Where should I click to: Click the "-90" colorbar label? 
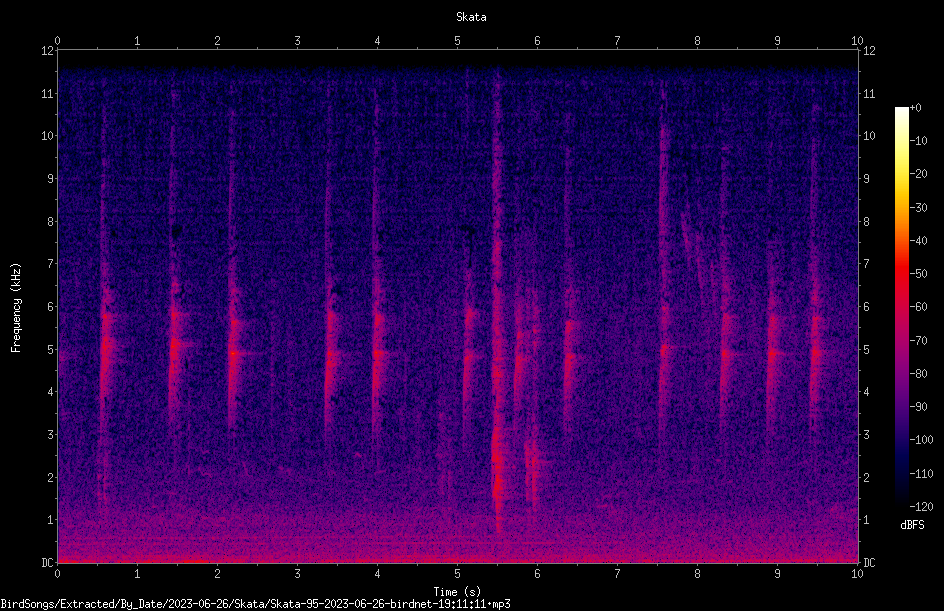tap(919, 407)
